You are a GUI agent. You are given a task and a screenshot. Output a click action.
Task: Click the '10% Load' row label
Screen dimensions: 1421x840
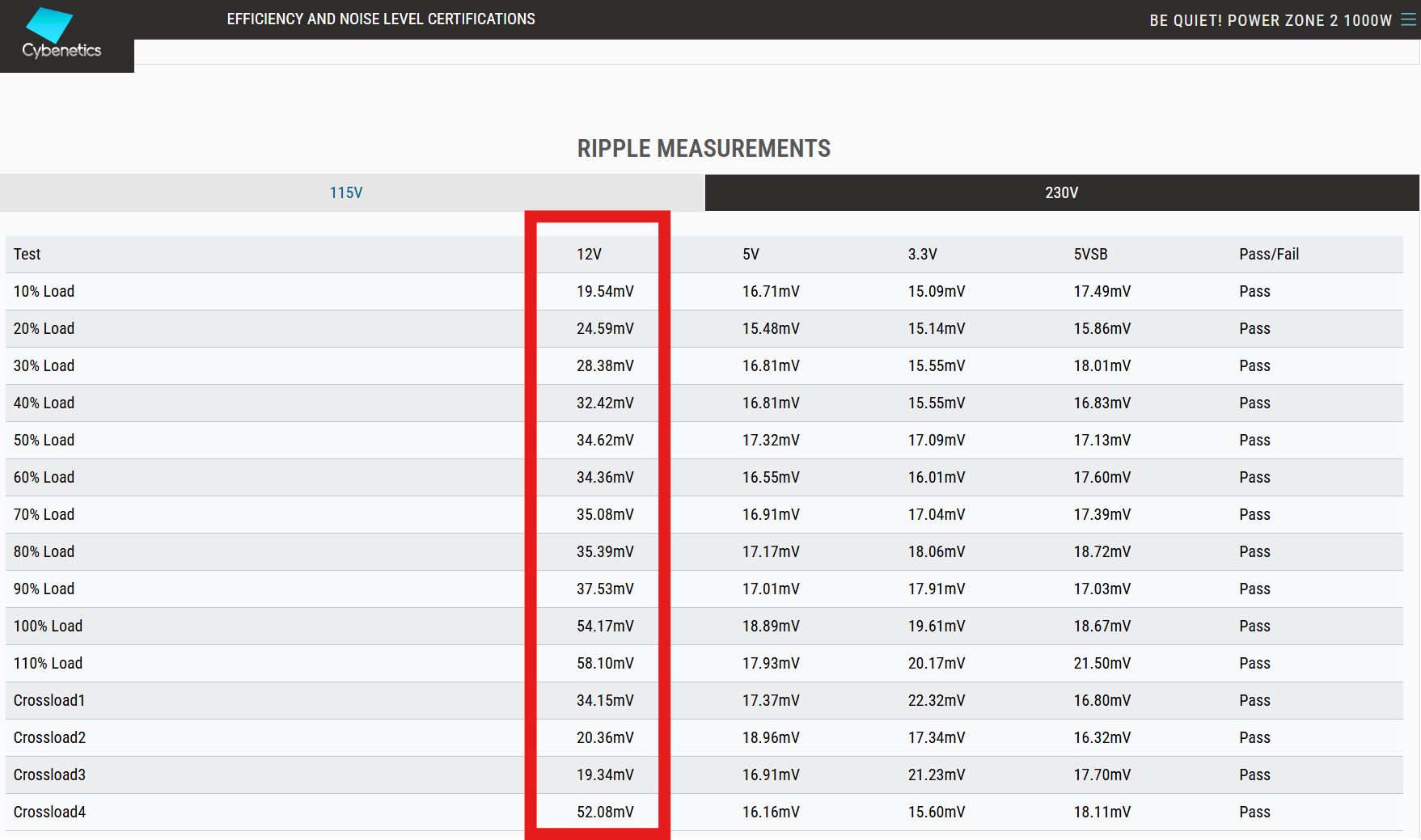coord(44,291)
